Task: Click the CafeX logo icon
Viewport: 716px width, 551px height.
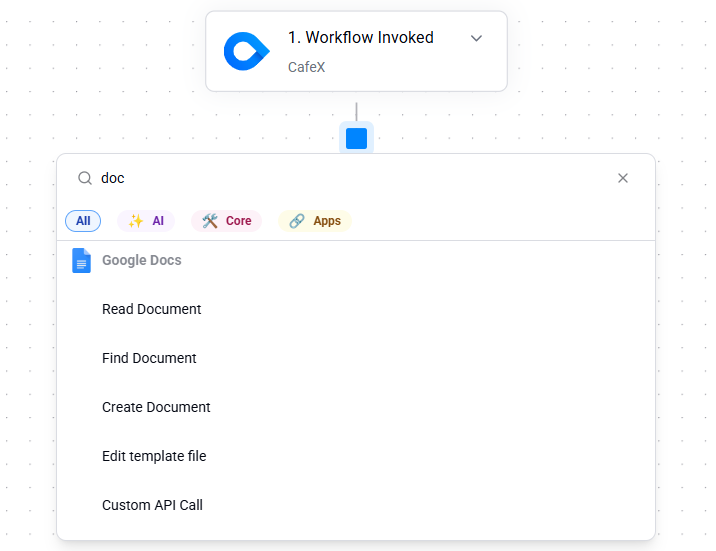Action: pos(247,51)
